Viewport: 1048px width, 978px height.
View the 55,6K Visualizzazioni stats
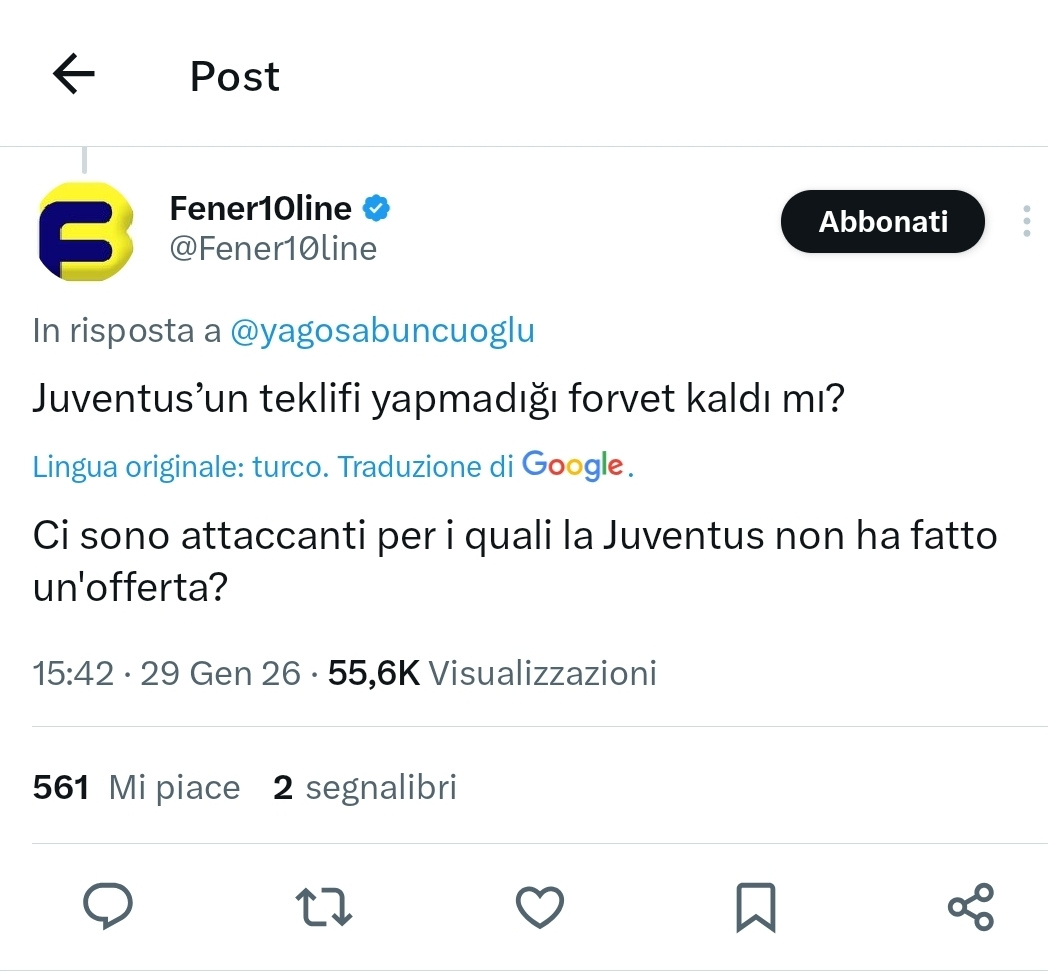[492, 673]
